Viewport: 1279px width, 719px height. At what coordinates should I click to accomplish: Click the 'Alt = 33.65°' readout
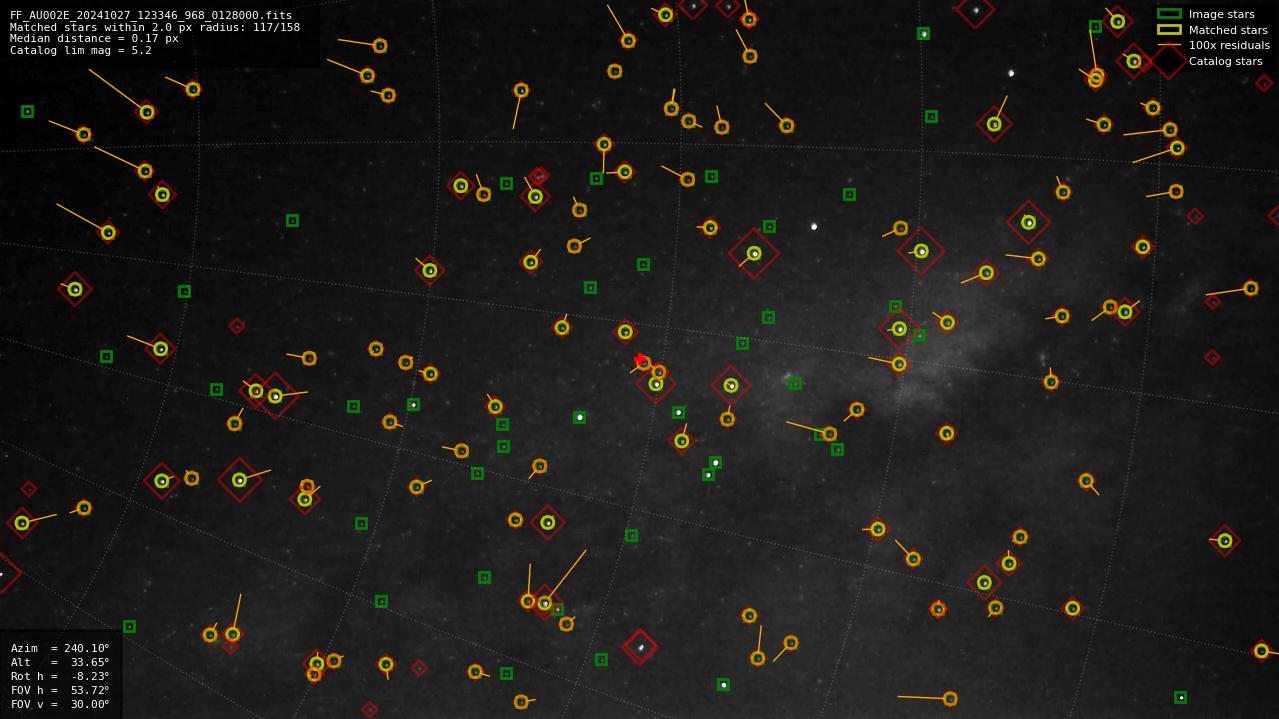point(60,662)
